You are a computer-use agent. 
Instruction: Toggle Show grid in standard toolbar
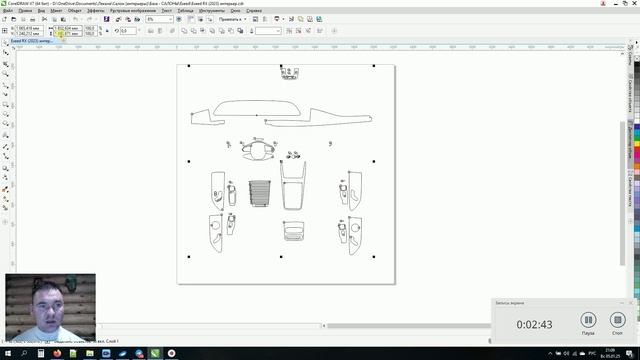coord(200,19)
